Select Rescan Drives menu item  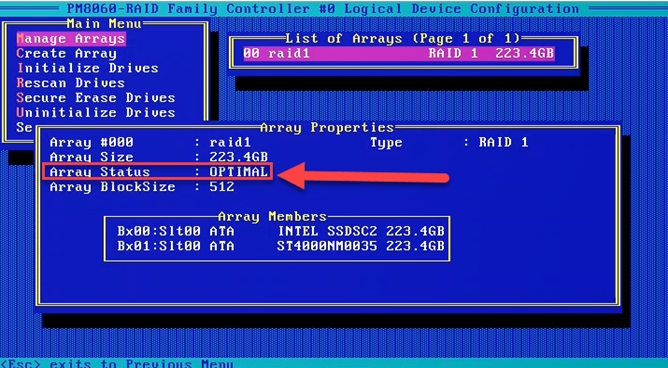(71, 83)
